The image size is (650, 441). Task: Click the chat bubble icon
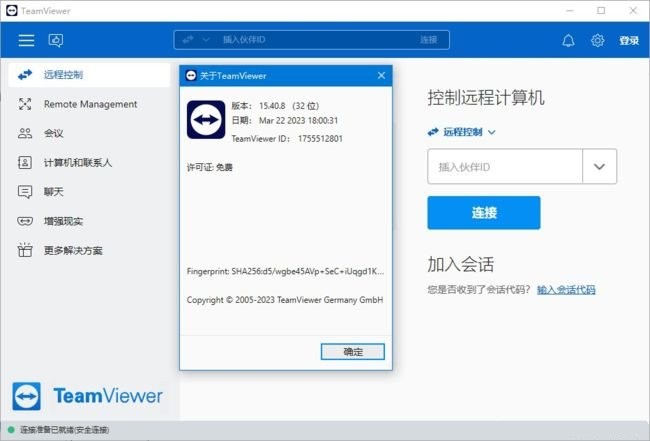click(25, 192)
